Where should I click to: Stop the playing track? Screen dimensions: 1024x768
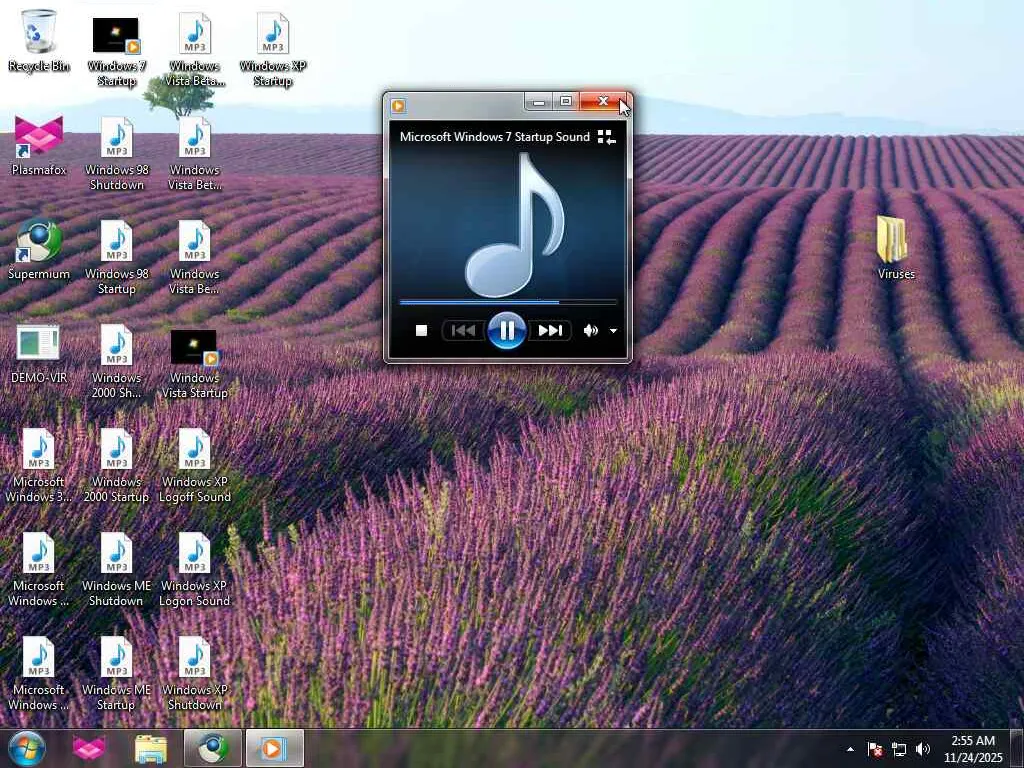coord(421,330)
